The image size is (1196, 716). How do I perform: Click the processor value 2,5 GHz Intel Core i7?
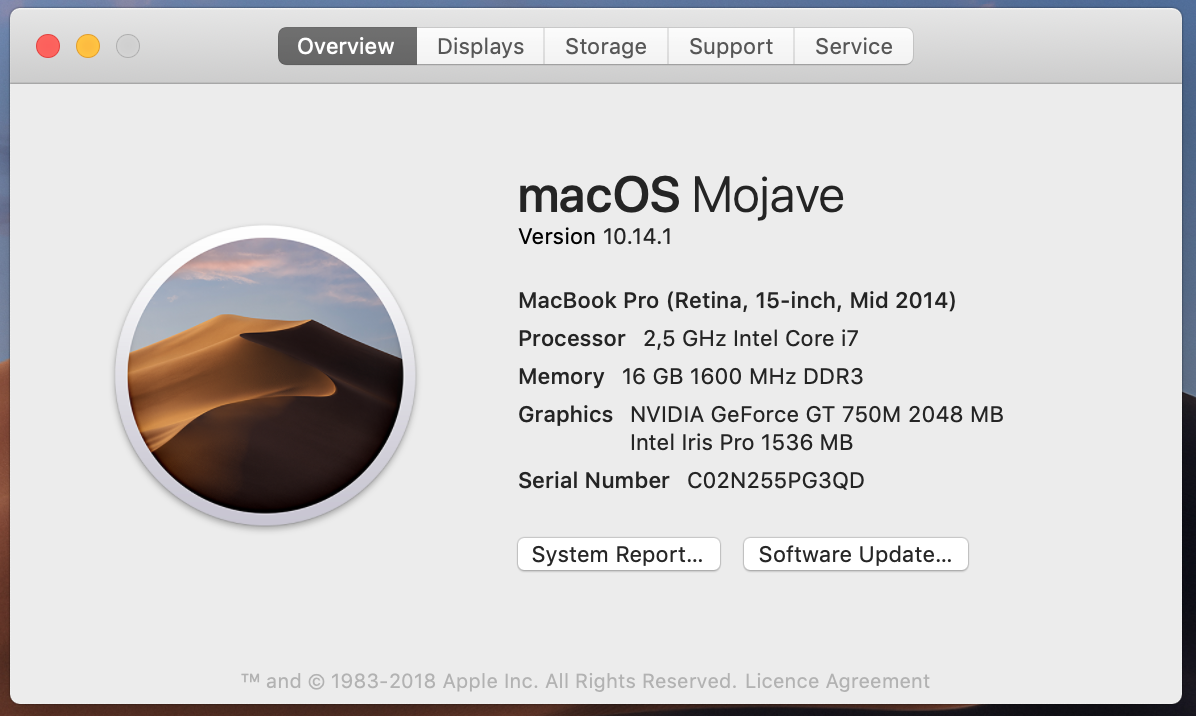pos(751,339)
